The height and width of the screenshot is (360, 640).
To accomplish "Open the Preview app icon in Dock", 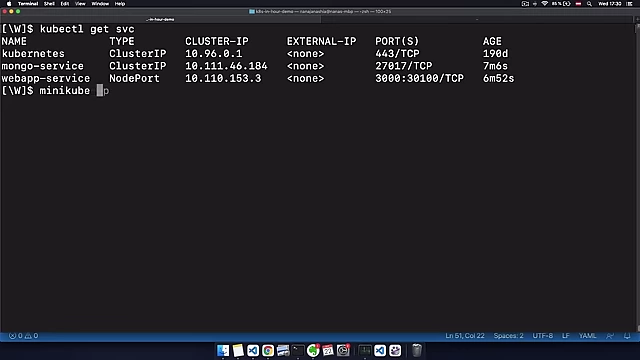I will click(283, 350).
